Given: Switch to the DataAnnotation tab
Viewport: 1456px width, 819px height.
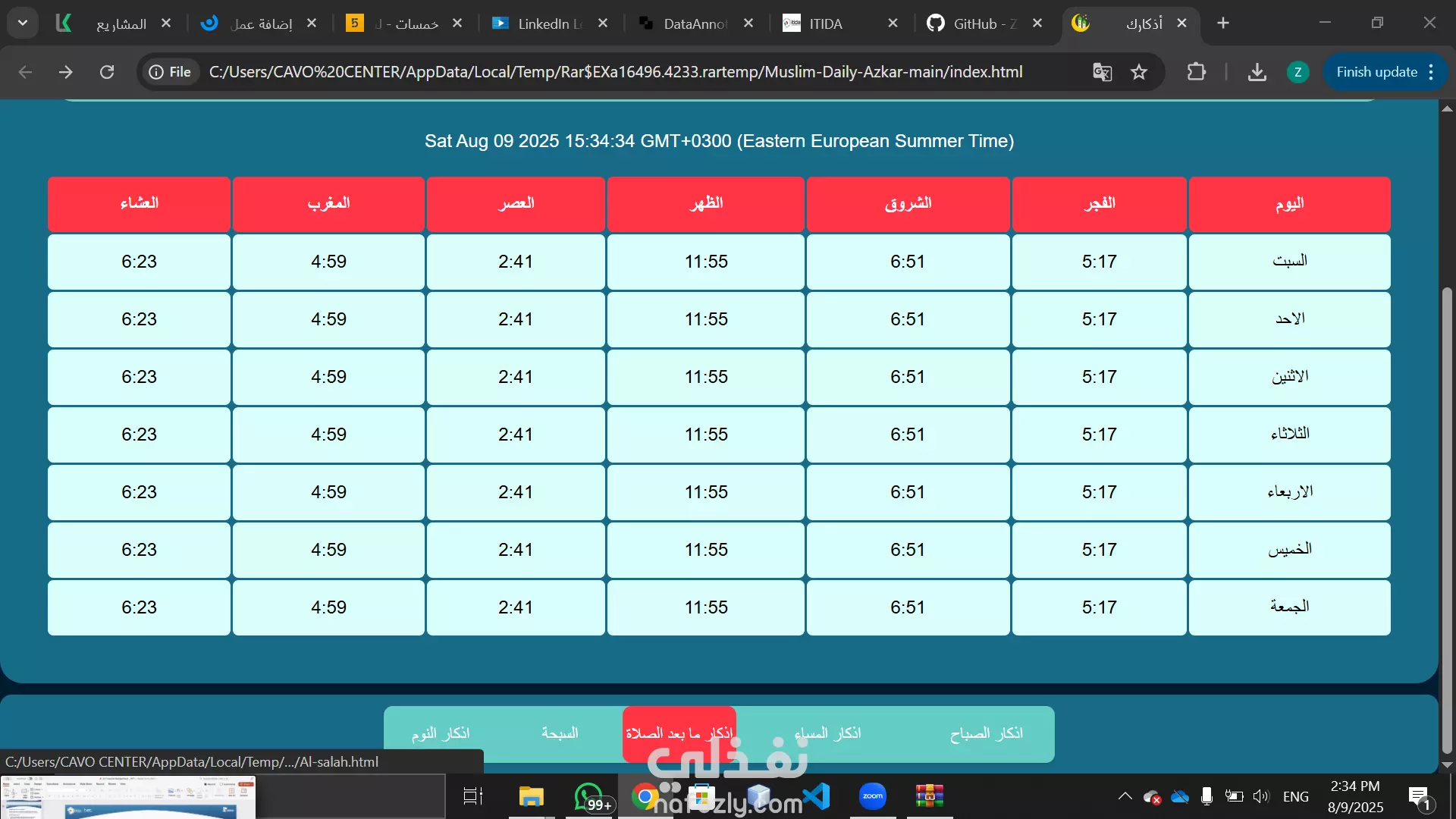Looking at the screenshot, I should [695, 24].
